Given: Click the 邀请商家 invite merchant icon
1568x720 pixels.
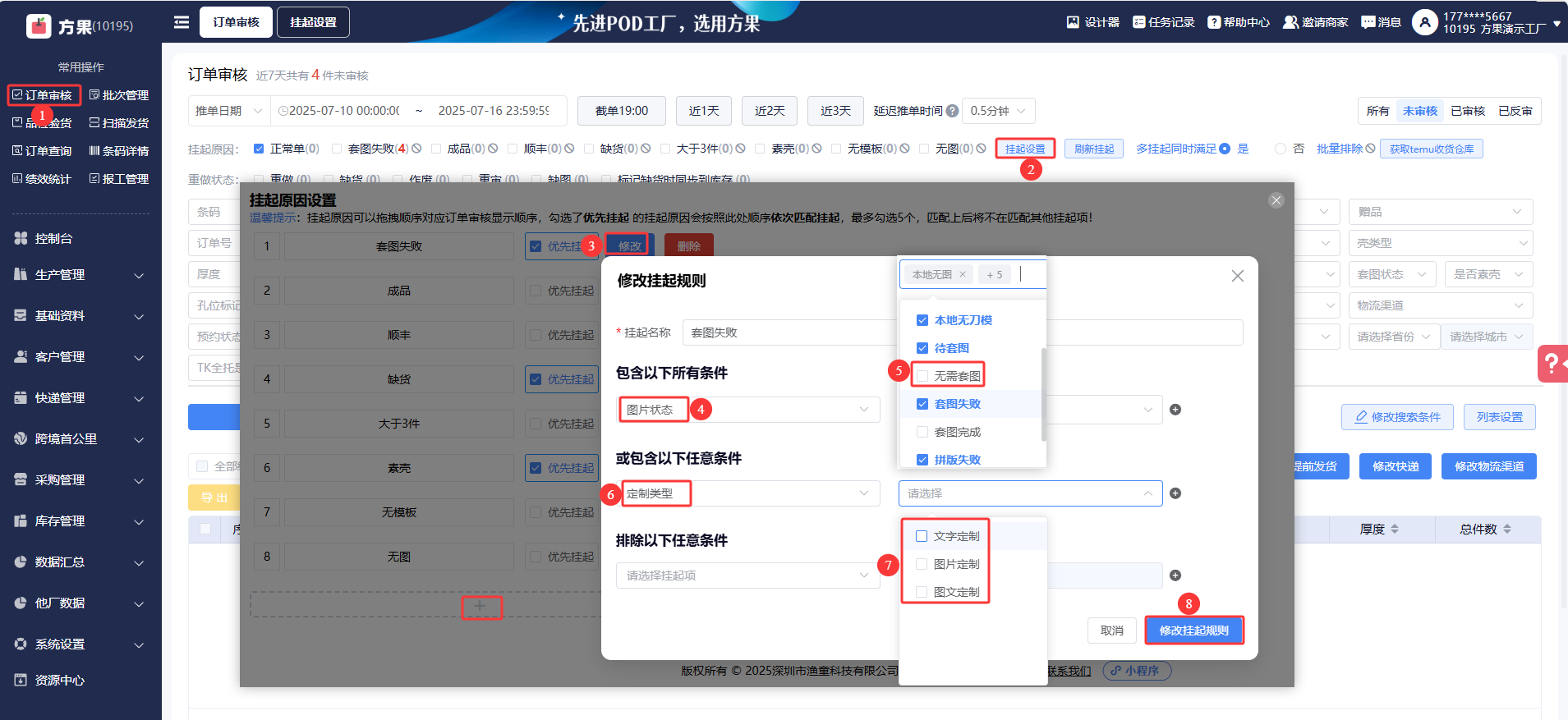Looking at the screenshot, I should point(1290,22).
